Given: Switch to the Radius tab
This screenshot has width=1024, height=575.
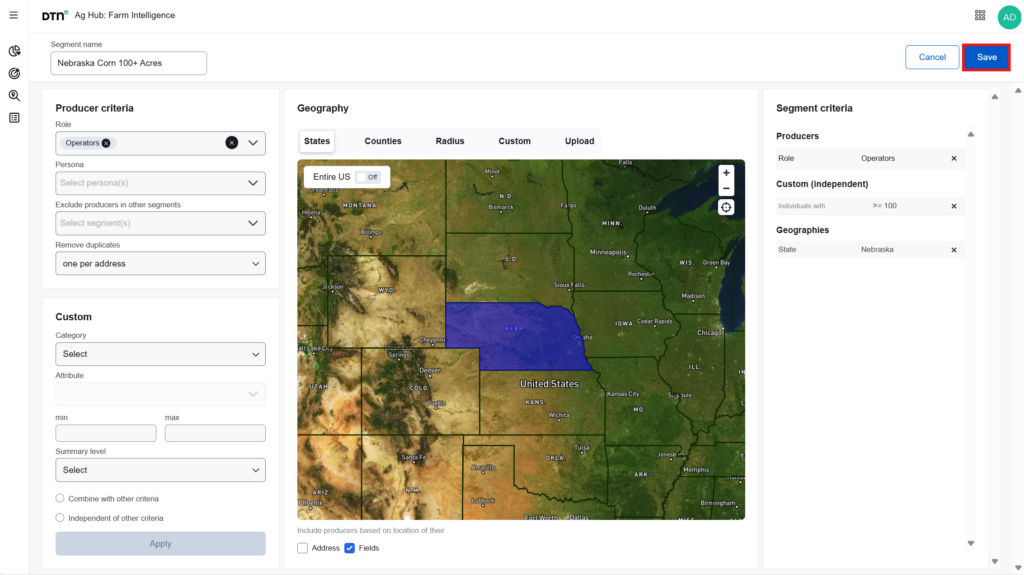Looking at the screenshot, I should pyautogui.click(x=450, y=141).
